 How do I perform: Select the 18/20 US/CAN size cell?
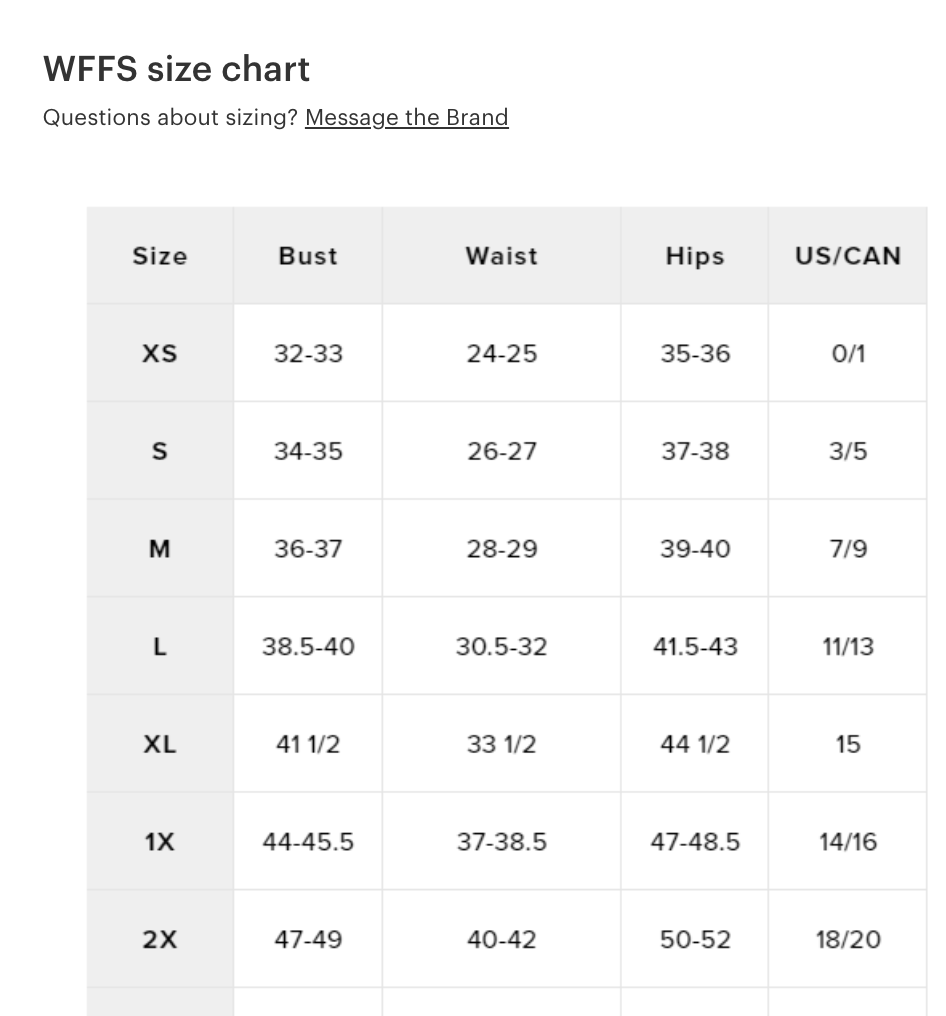point(847,939)
